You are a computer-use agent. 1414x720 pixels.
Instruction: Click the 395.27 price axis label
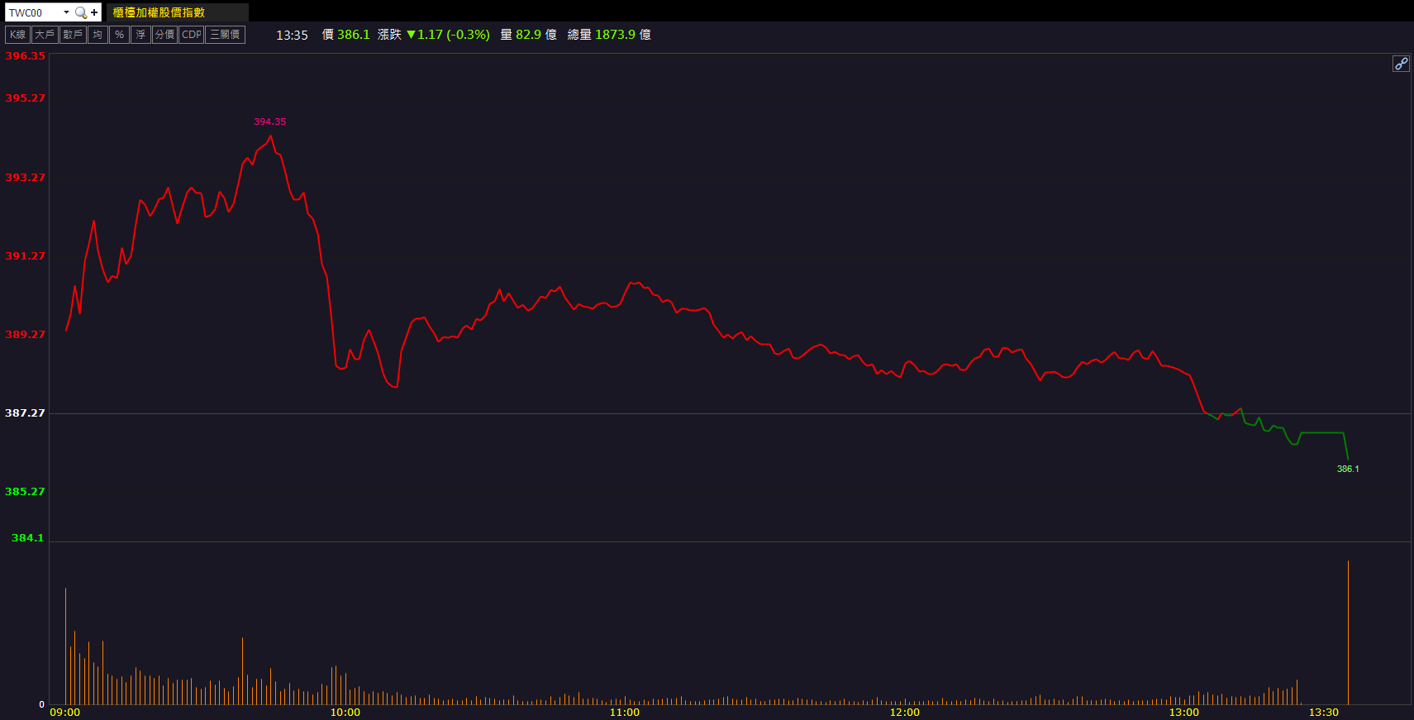pyautogui.click(x=25, y=98)
